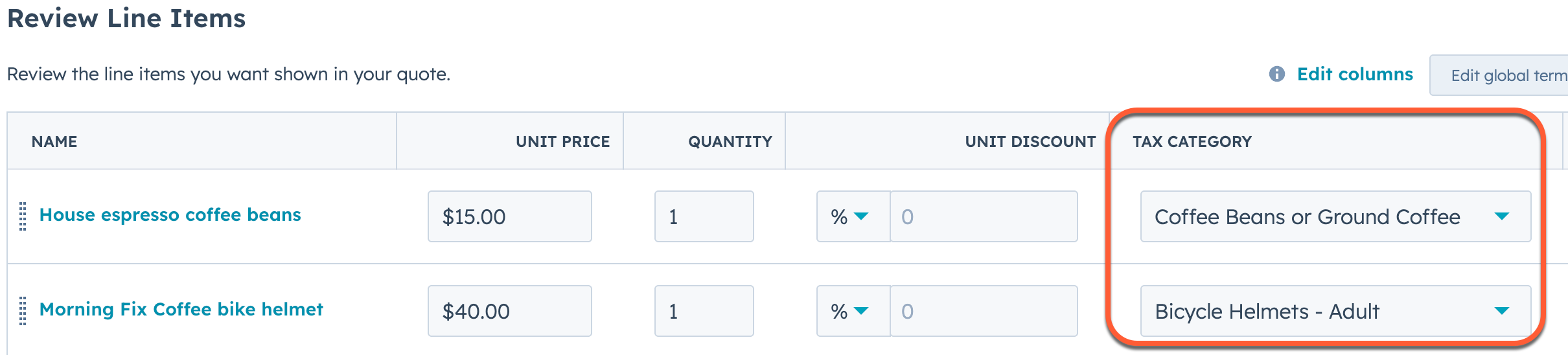Grab the drag handle for House espresso row
Viewport: 1568px width, 355px height.
click(x=23, y=216)
